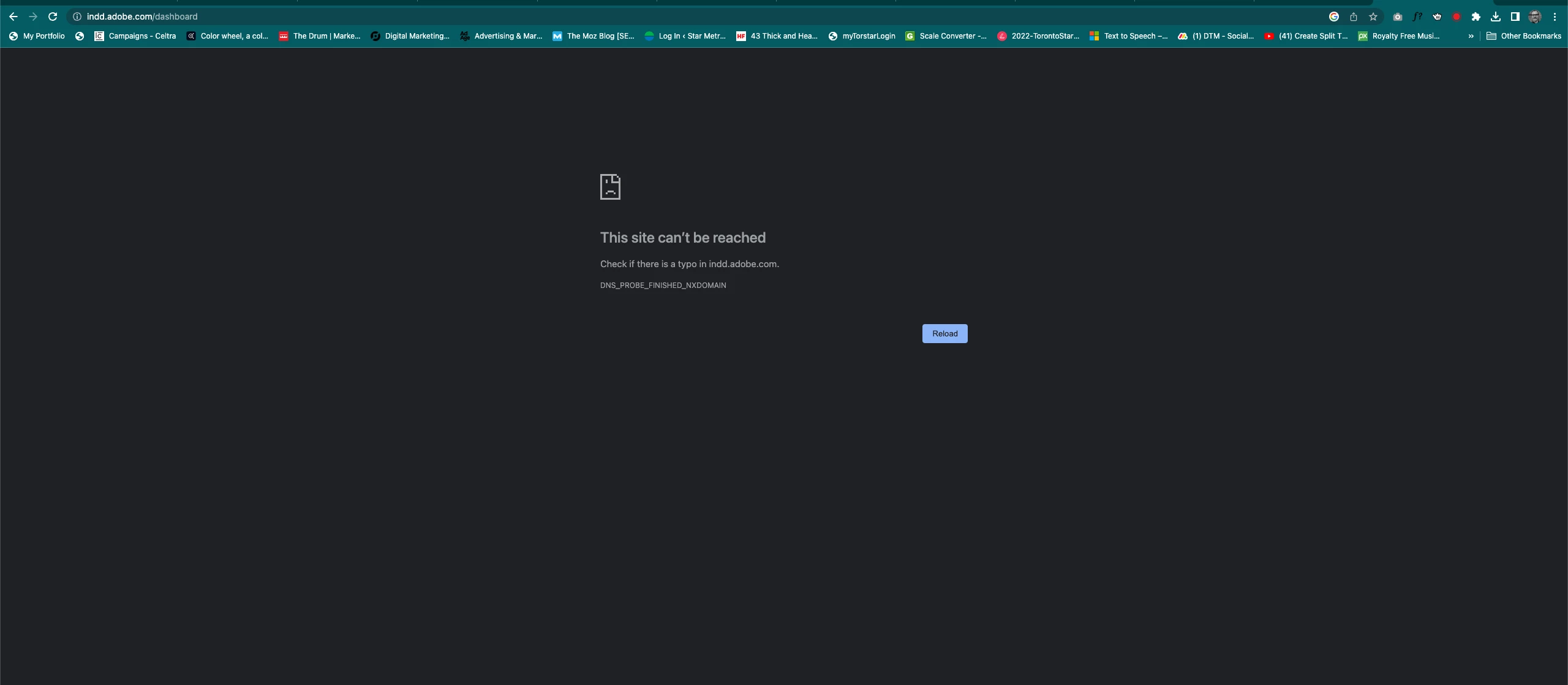Click the indd.adobe.com address bar
1568x685 pixels.
coord(429,17)
